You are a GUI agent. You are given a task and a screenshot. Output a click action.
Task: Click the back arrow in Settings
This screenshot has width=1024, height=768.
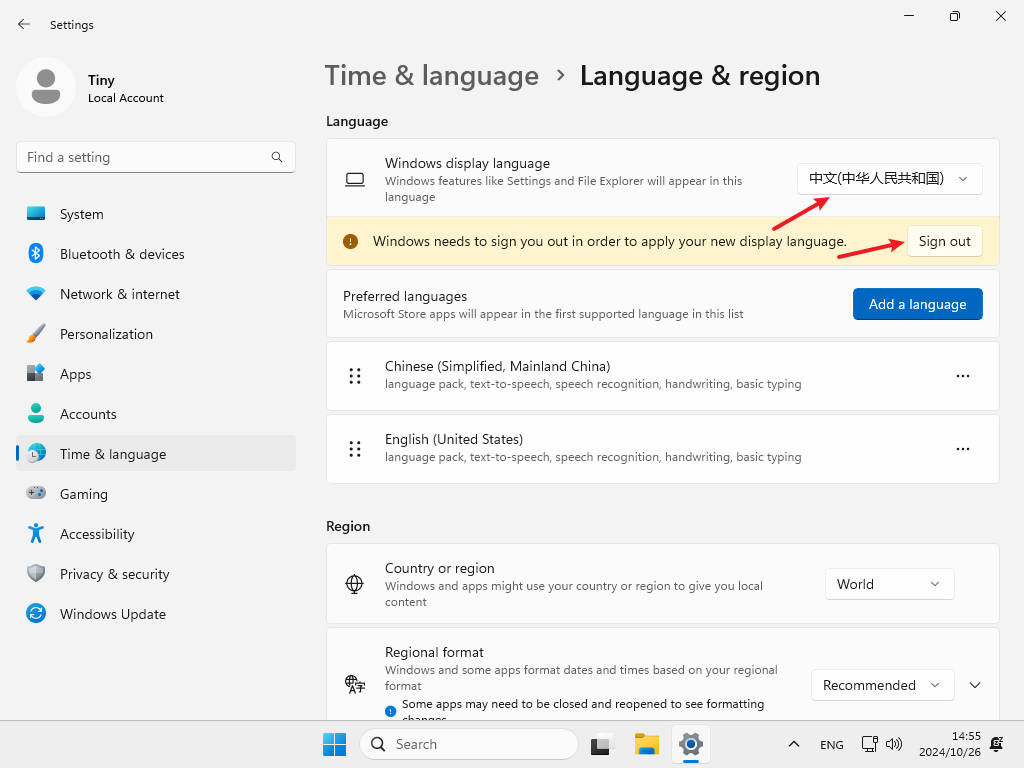(24, 24)
